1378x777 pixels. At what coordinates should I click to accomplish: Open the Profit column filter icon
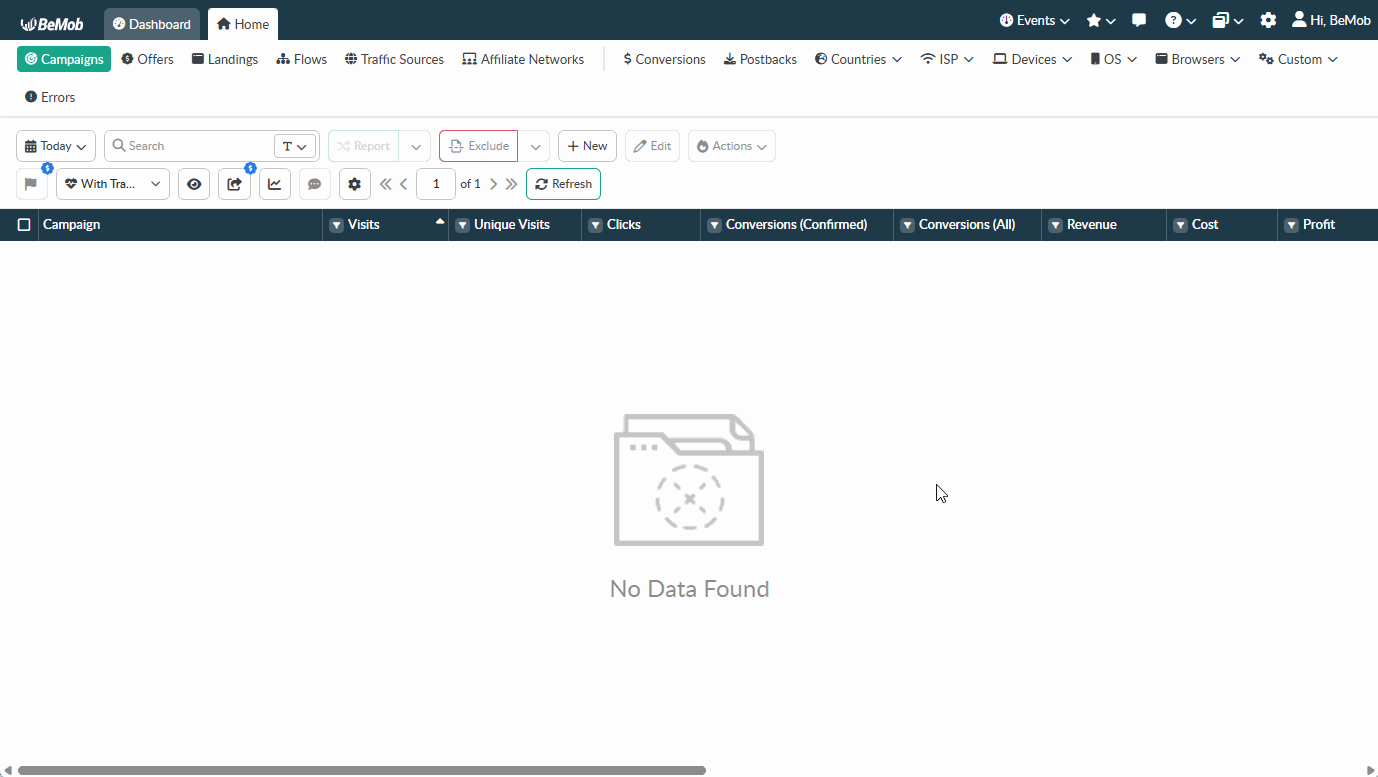click(x=1291, y=225)
